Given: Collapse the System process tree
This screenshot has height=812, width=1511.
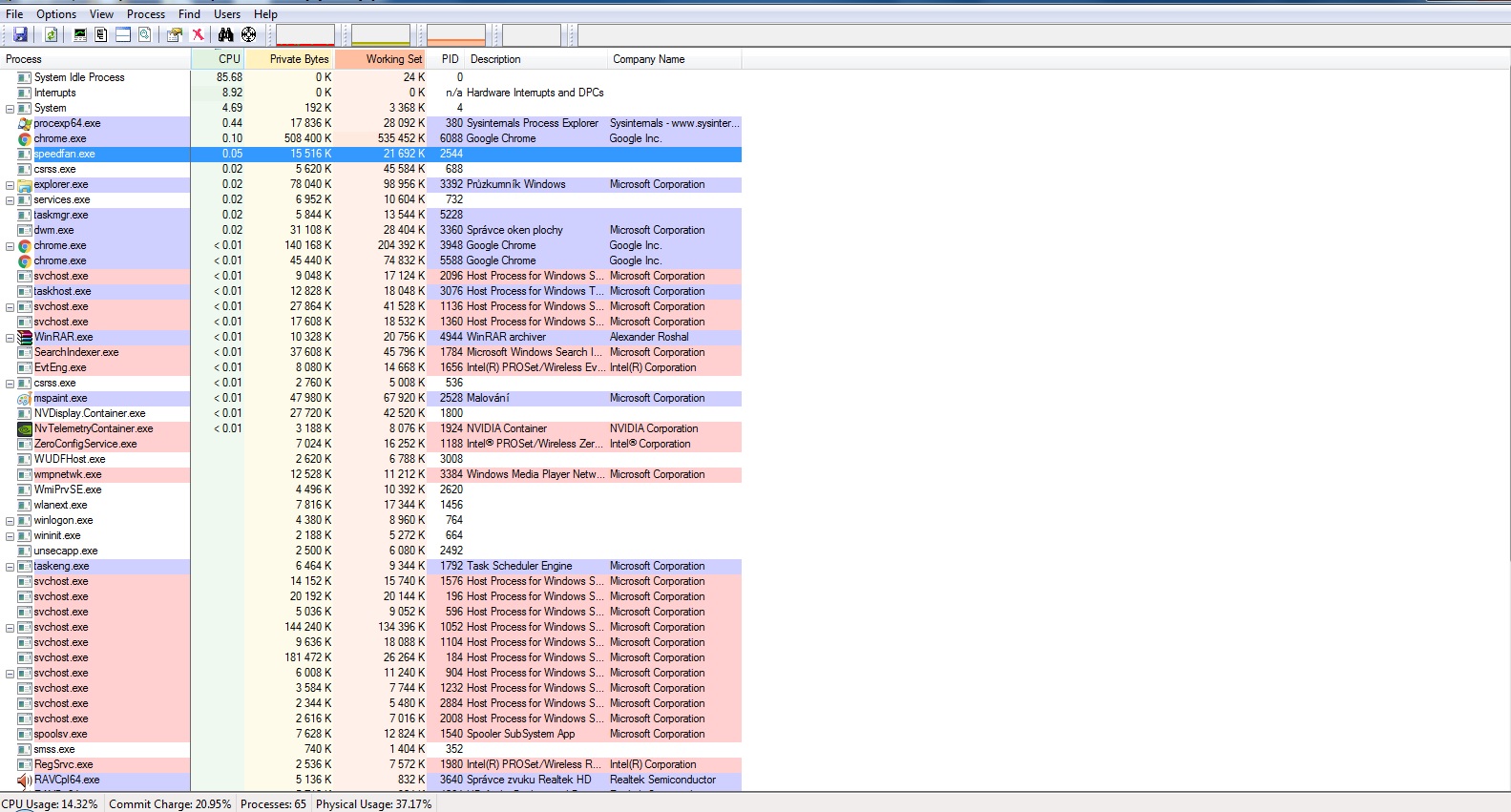Looking at the screenshot, I should tap(10, 109).
